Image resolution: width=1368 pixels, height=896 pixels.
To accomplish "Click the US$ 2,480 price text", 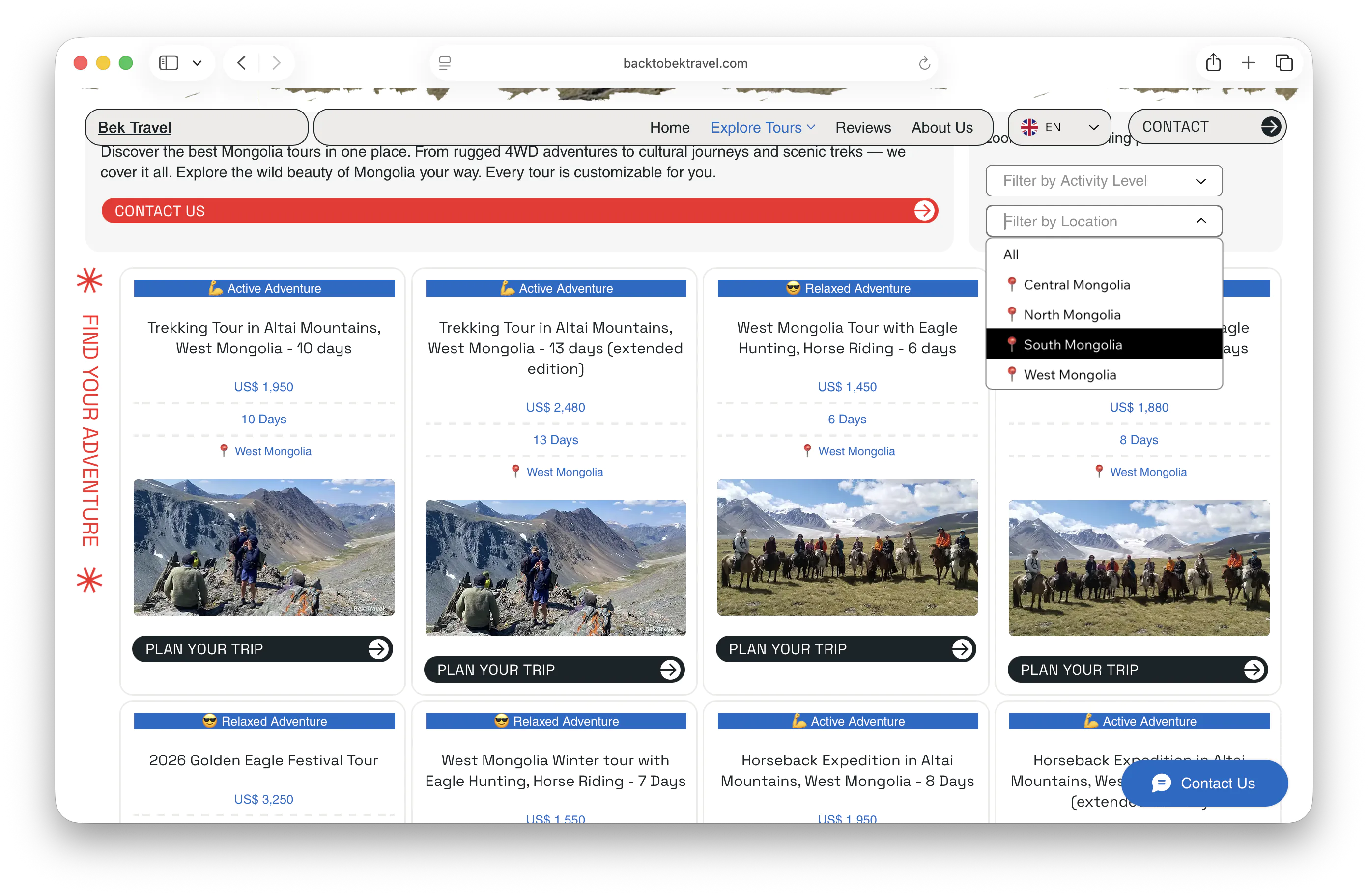I will (x=555, y=408).
